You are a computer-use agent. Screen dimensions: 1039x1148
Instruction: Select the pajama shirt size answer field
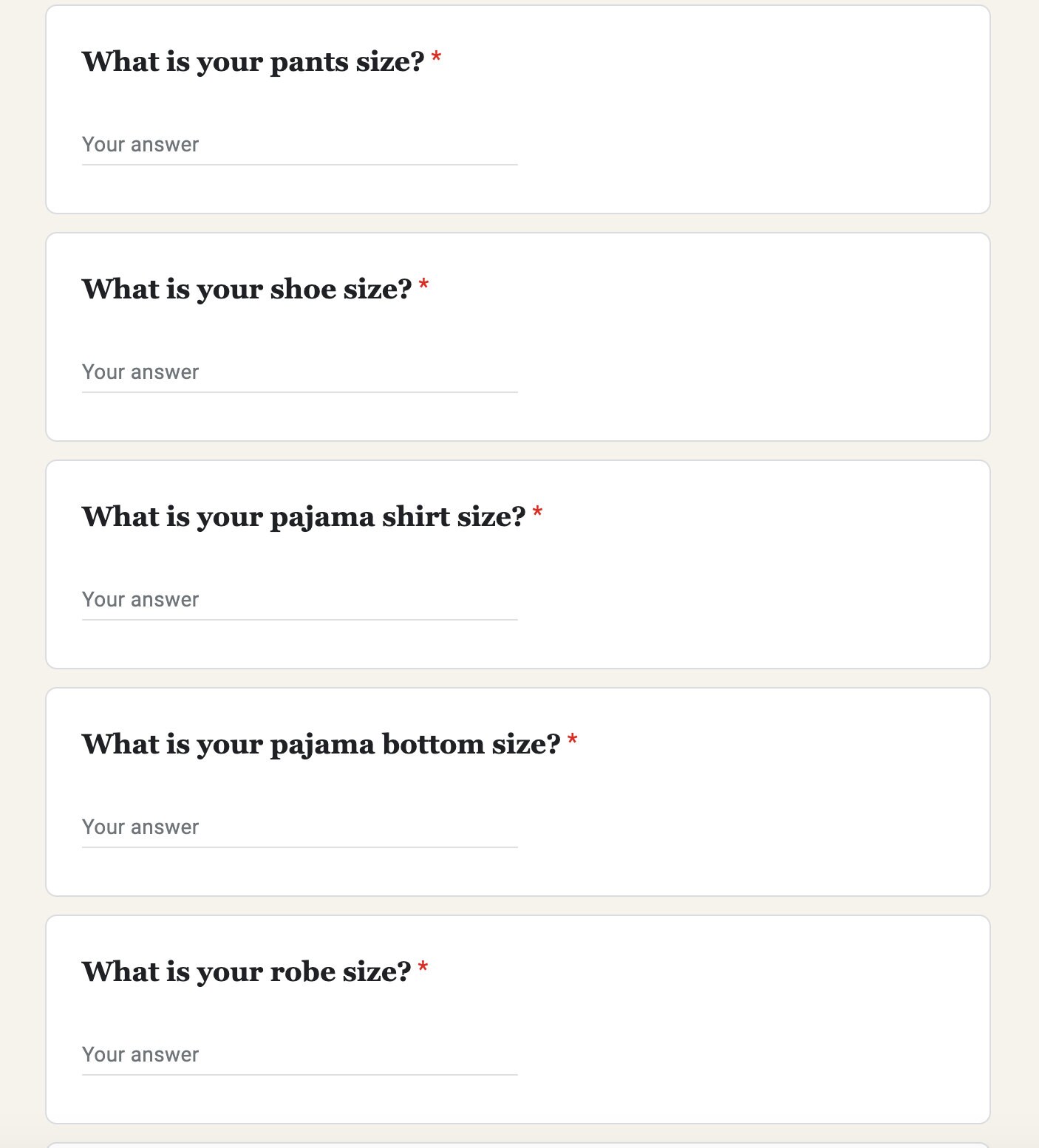299,600
